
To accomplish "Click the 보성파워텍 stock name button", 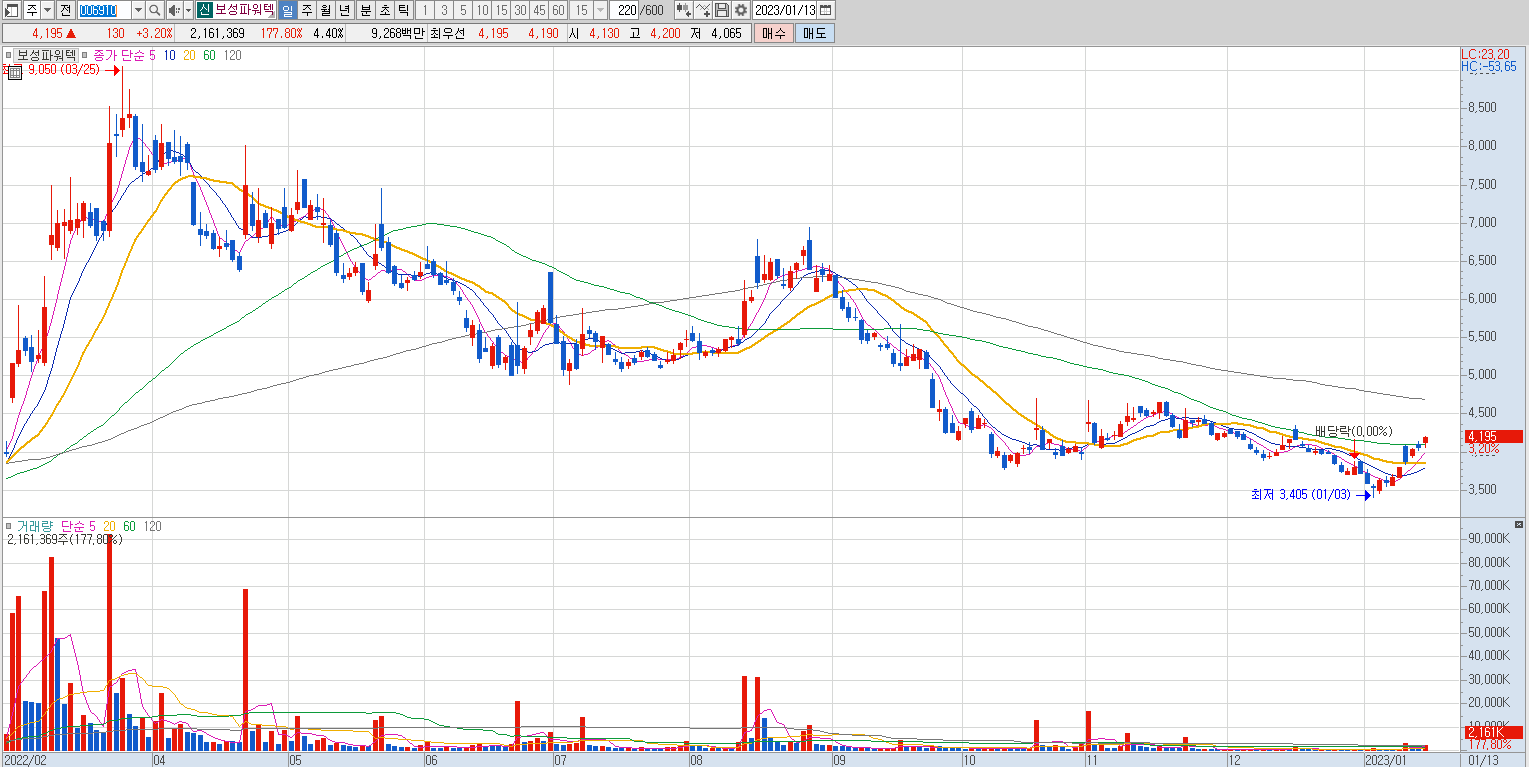I will click(244, 10).
